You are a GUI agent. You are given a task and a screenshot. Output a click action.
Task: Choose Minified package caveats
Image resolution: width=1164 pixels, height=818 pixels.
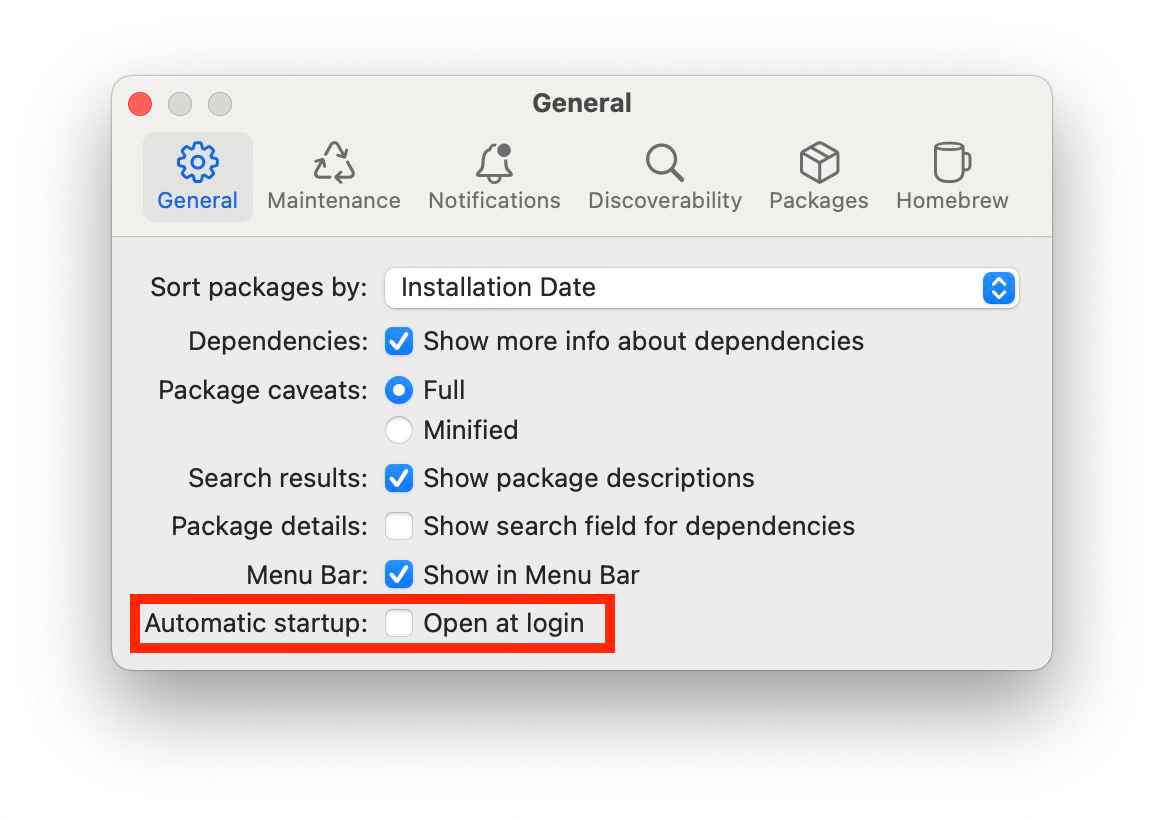[x=399, y=431]
